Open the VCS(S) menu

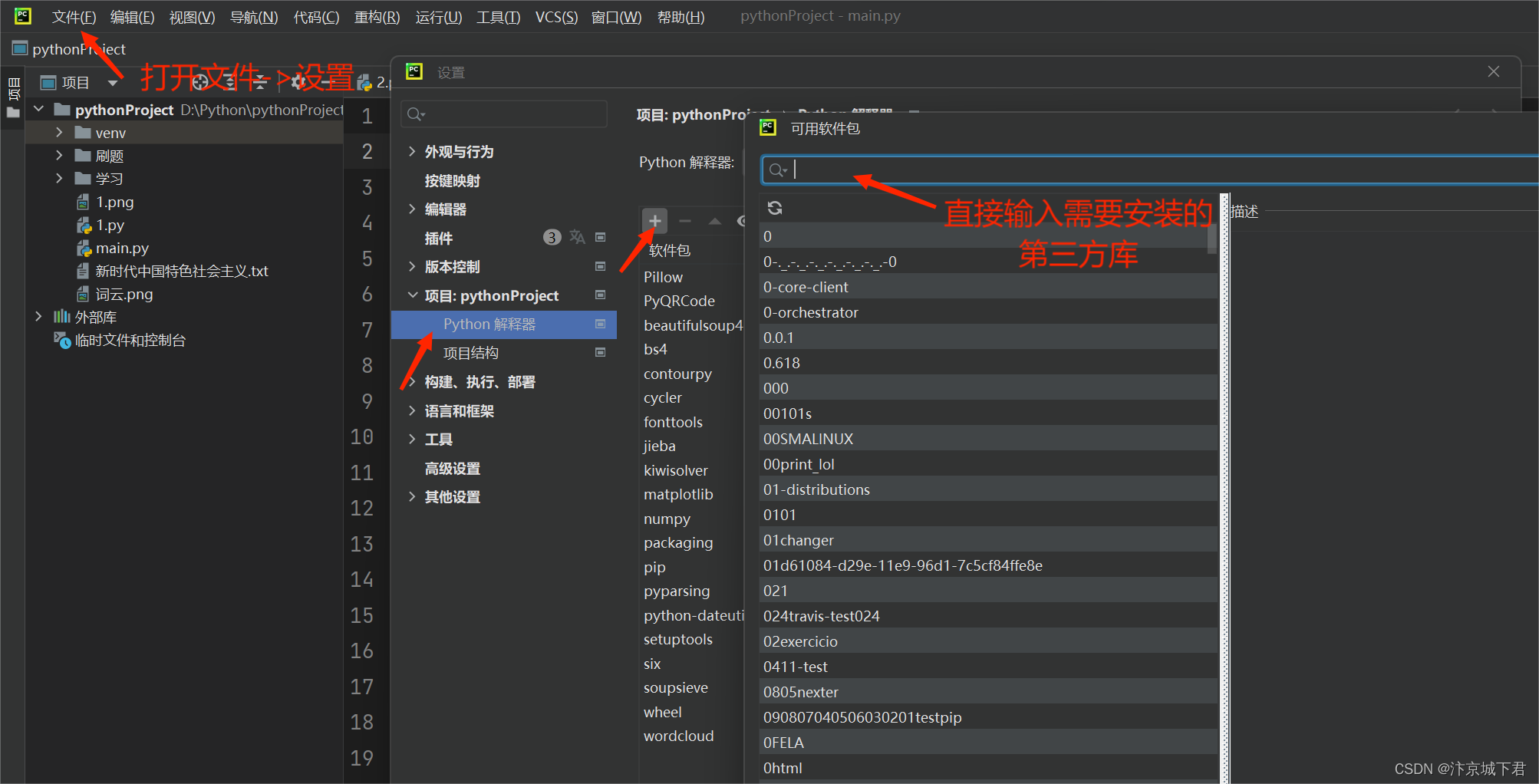pyautogui.click(x=556, y=17)
